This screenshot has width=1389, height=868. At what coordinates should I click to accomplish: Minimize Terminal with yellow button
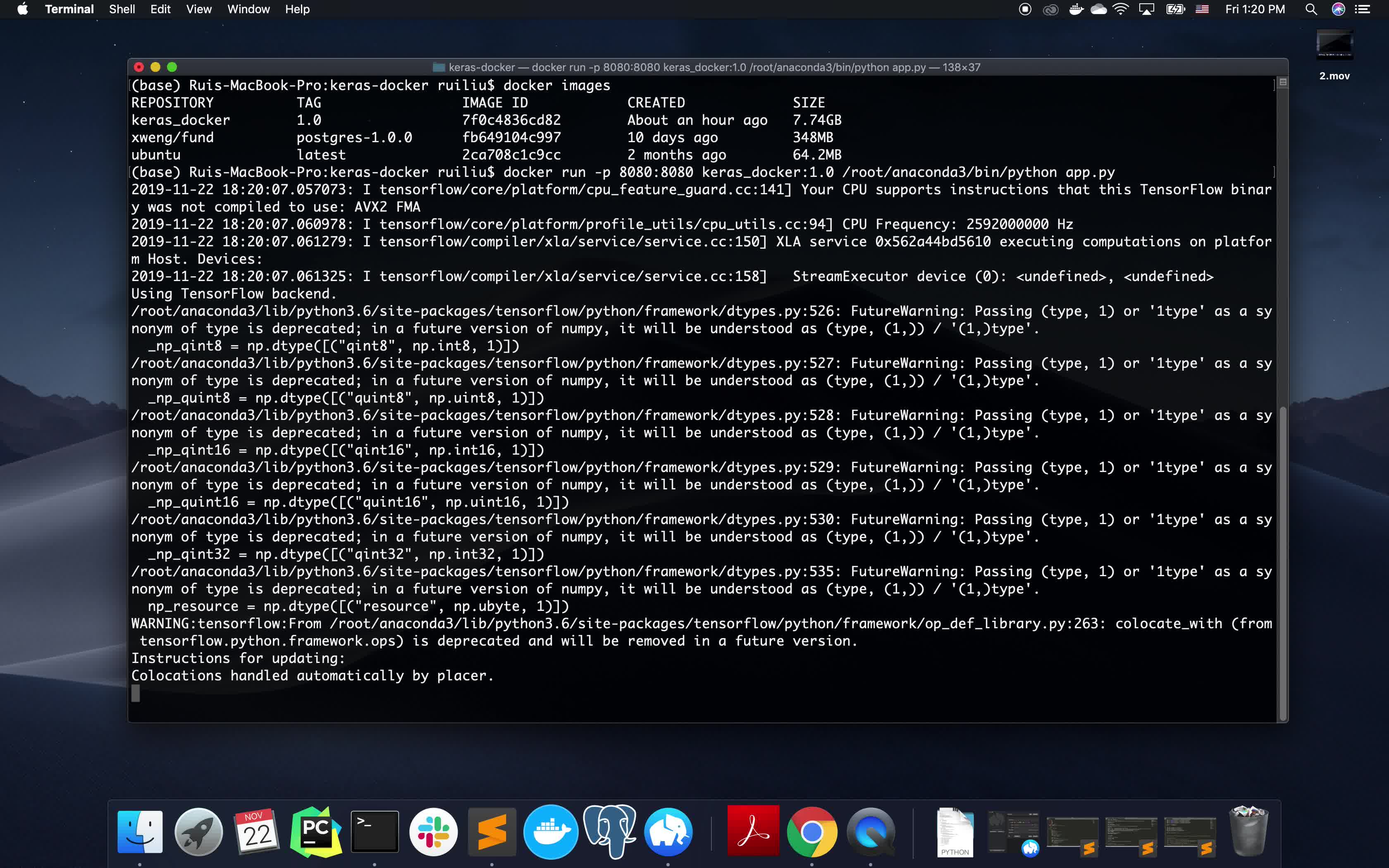[155, 67]
